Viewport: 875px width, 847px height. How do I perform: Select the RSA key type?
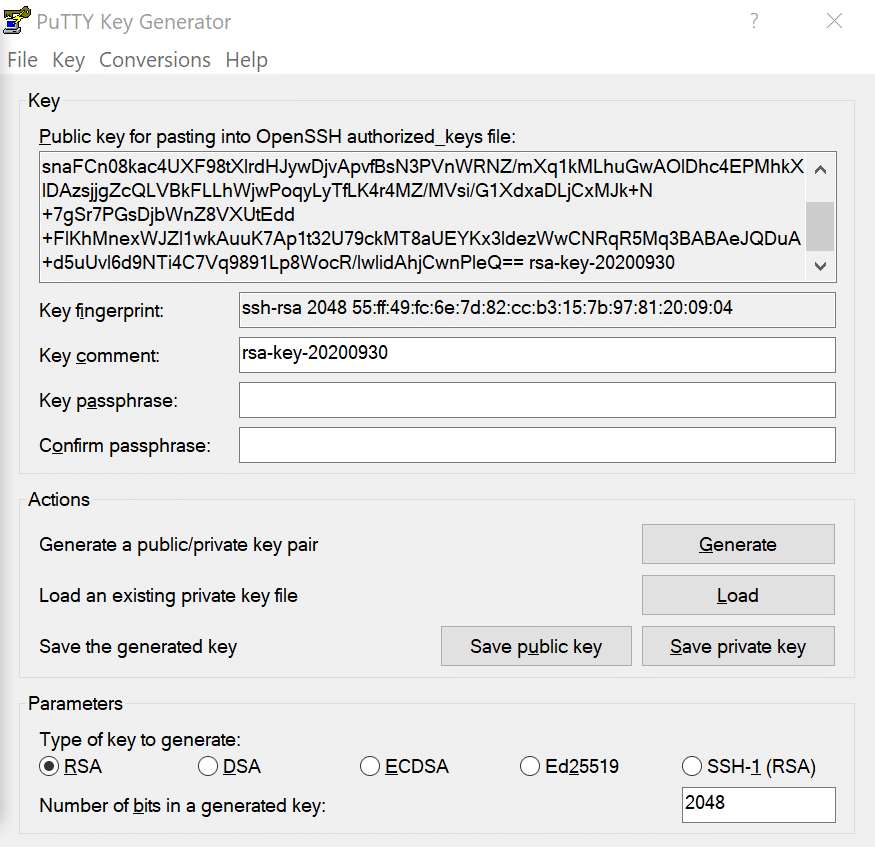(49, 767)
